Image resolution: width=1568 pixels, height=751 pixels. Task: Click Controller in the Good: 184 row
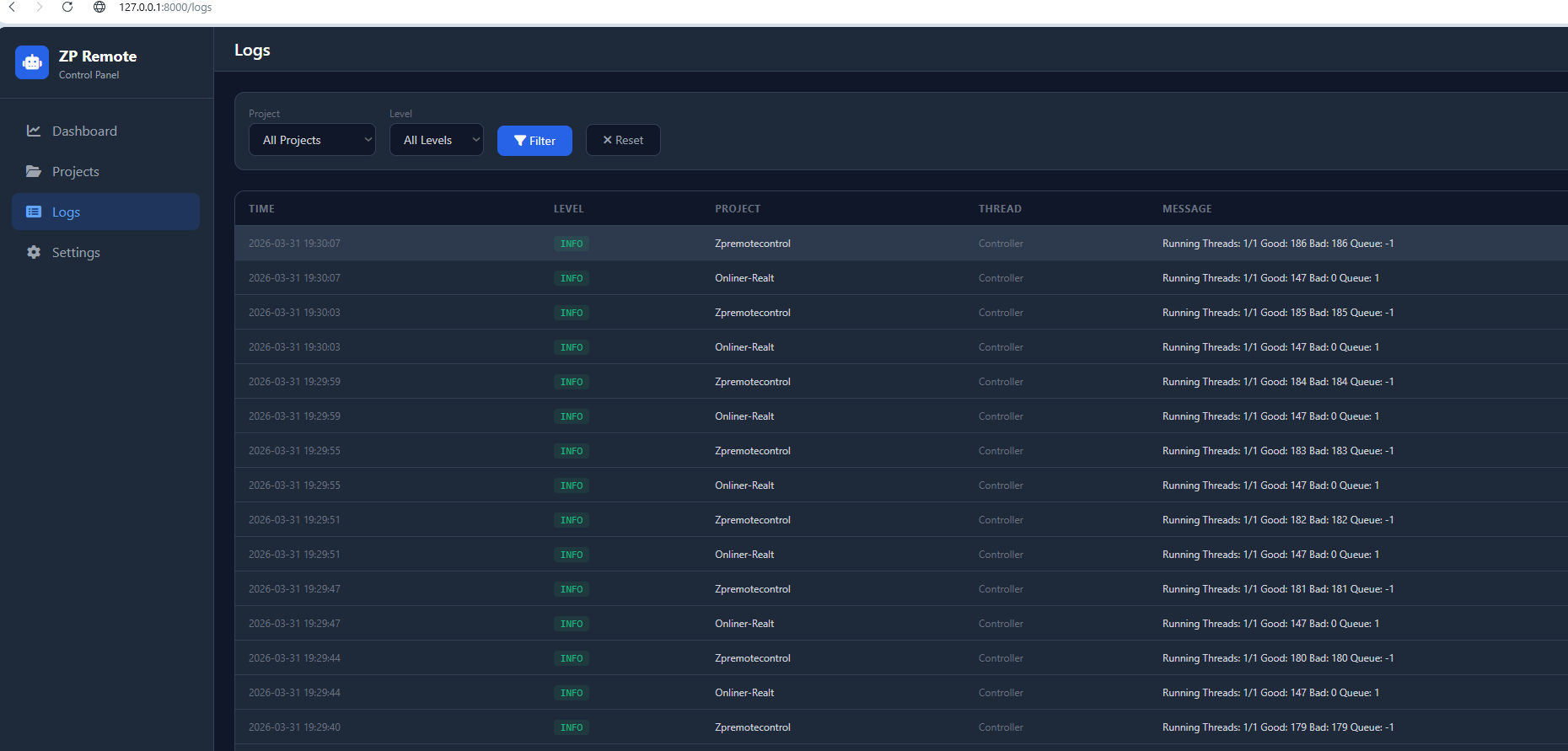(x=1001, y=382)
